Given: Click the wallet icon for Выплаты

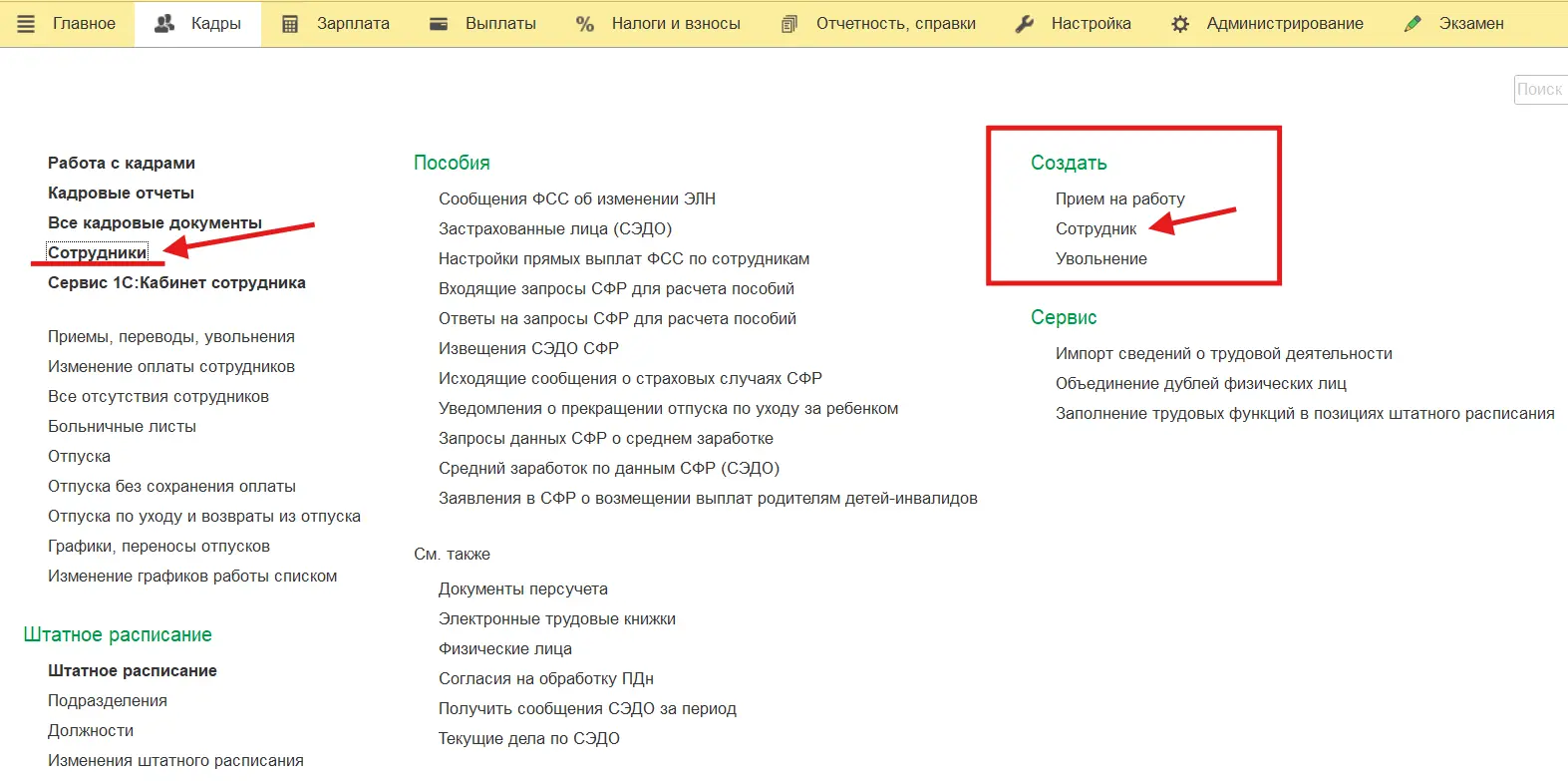Looking at the screenshot, I should tap(439, 24).
